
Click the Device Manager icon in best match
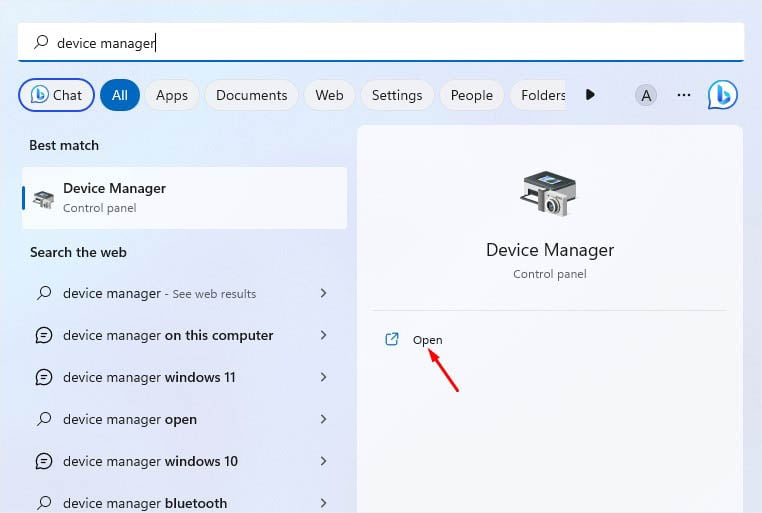43,199
